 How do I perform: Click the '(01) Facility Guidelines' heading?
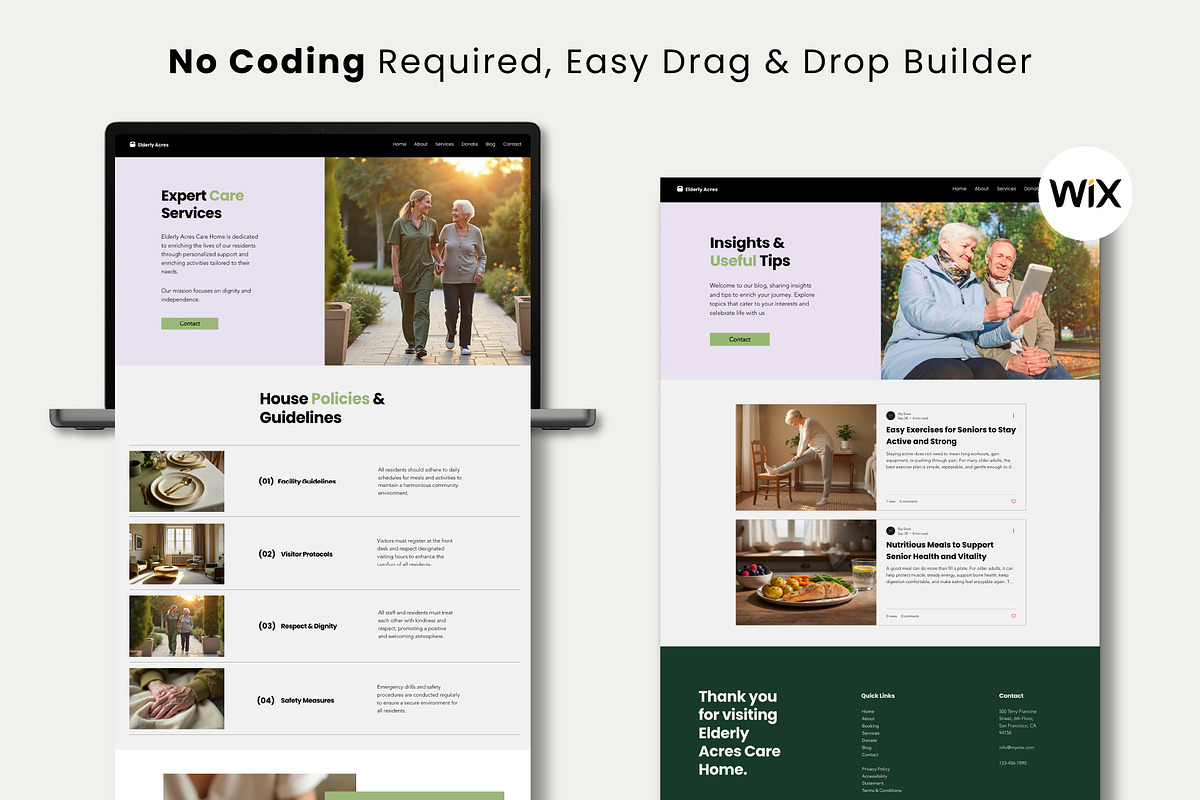(297, 481)
